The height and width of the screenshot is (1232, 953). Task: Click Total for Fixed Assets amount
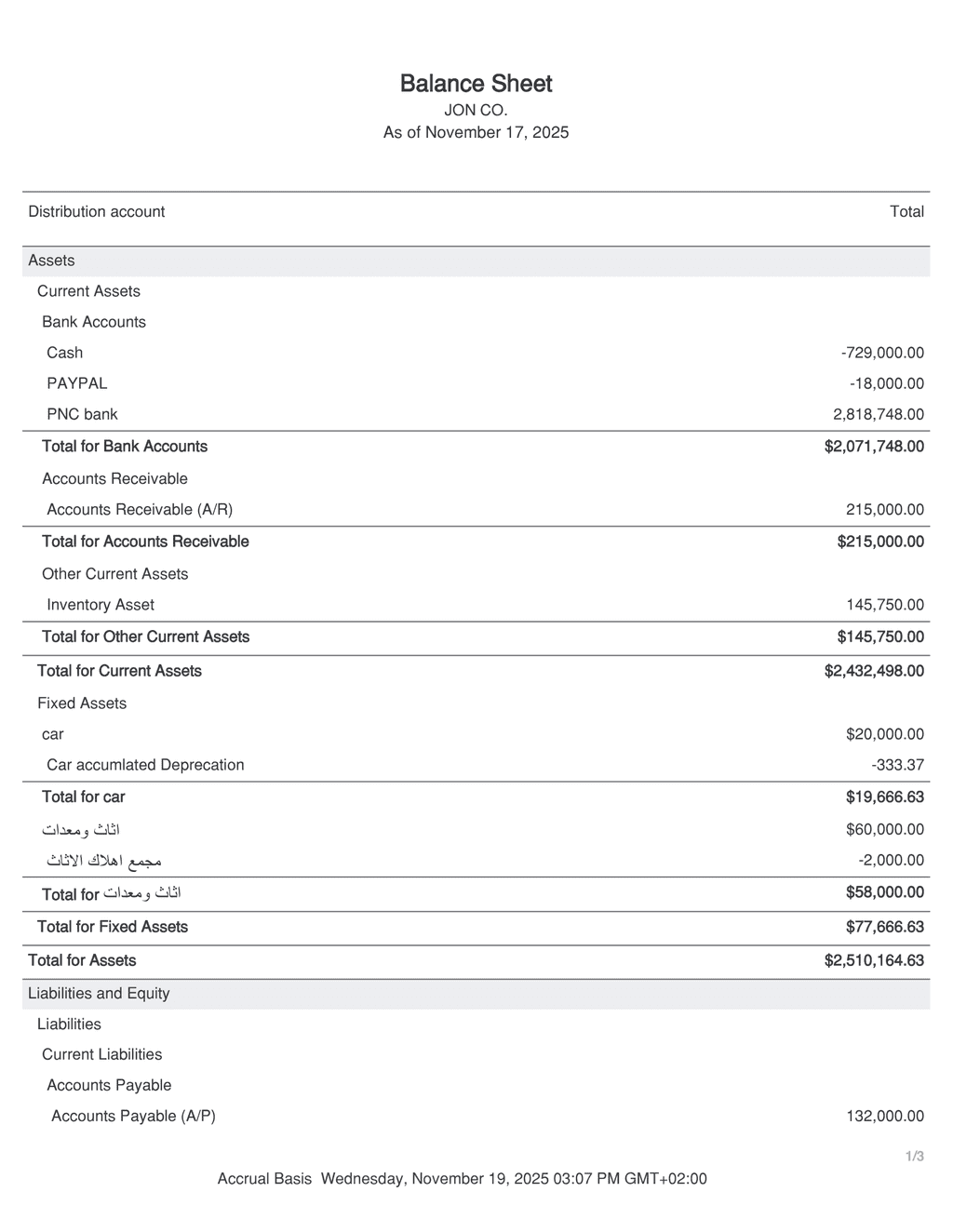pyautogui.click(x=885, y=927)
